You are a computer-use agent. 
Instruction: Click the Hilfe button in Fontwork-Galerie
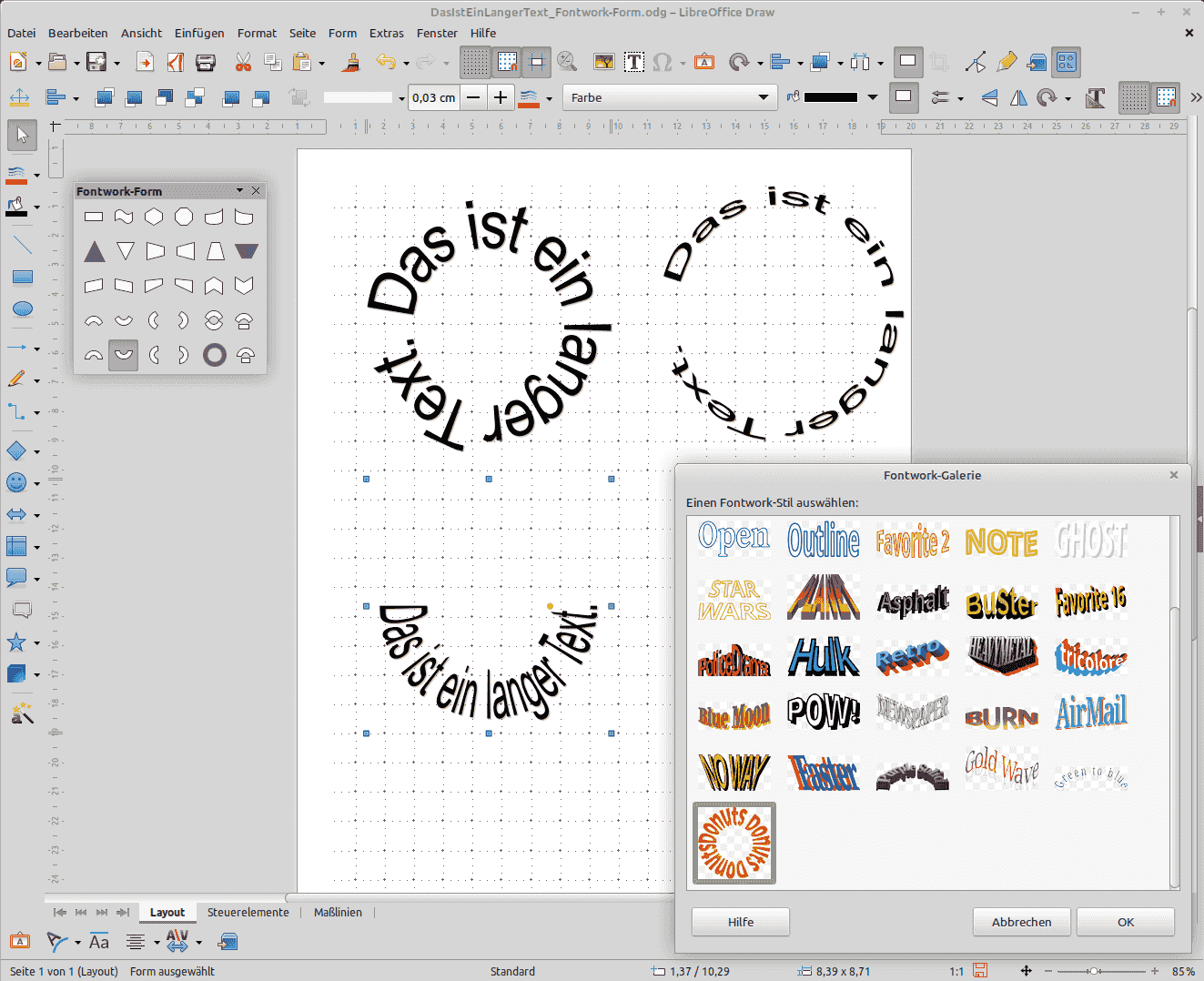(740, 921)
